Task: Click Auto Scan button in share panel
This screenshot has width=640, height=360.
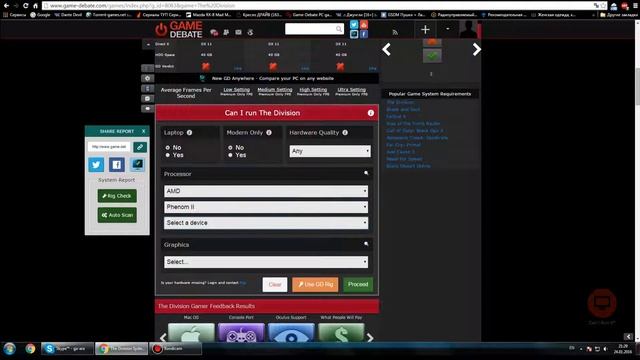Action: pyautogui.click(x=117, y=215)
